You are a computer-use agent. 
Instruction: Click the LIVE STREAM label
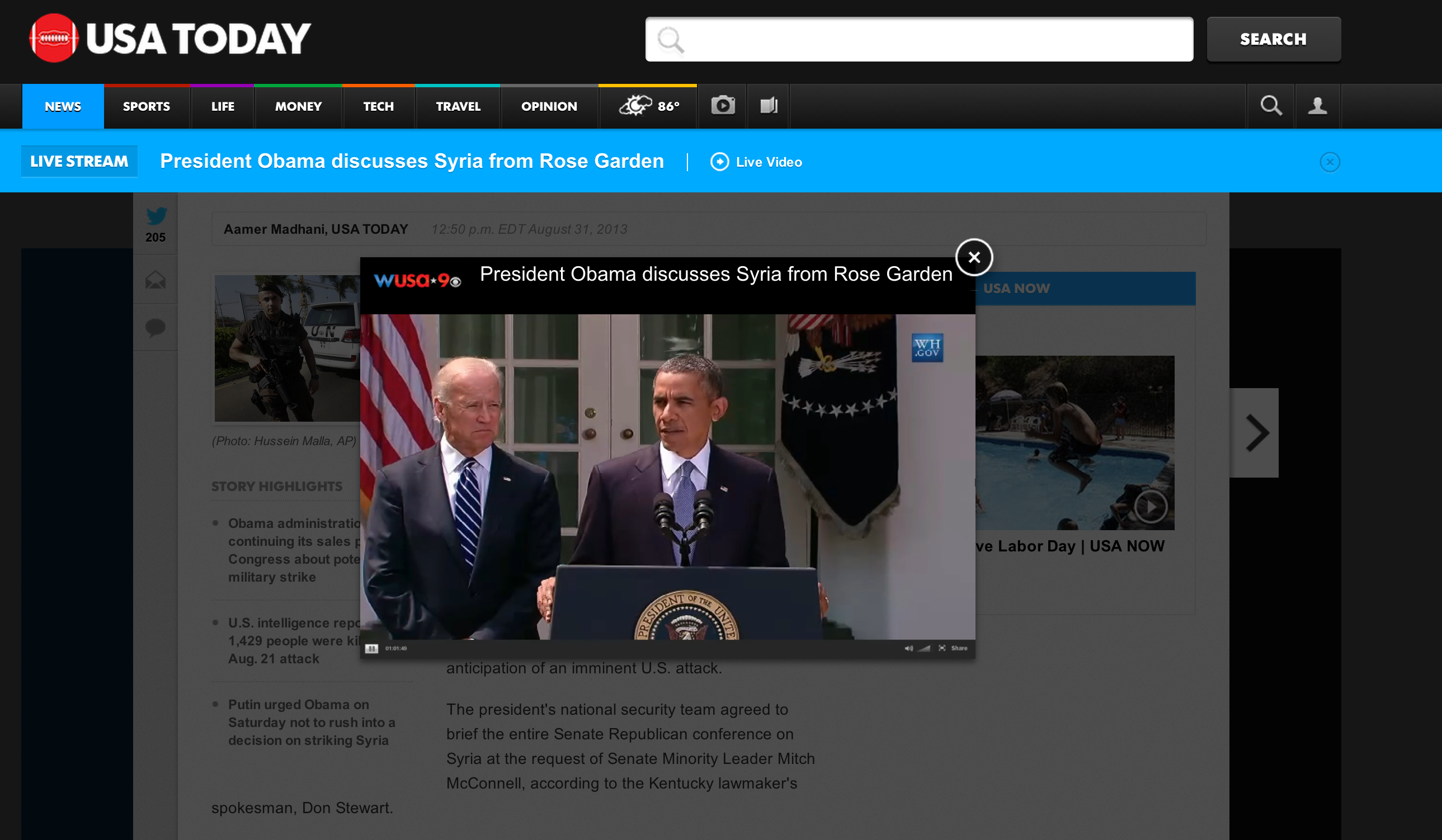click(79, 162)
